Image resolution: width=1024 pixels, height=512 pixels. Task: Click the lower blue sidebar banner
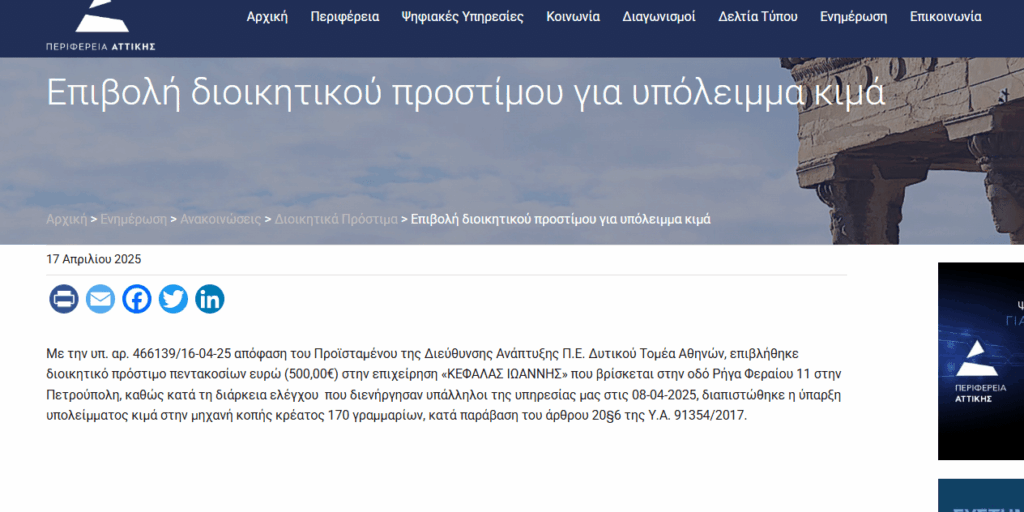pyautogui.click(x=981, y=496)
